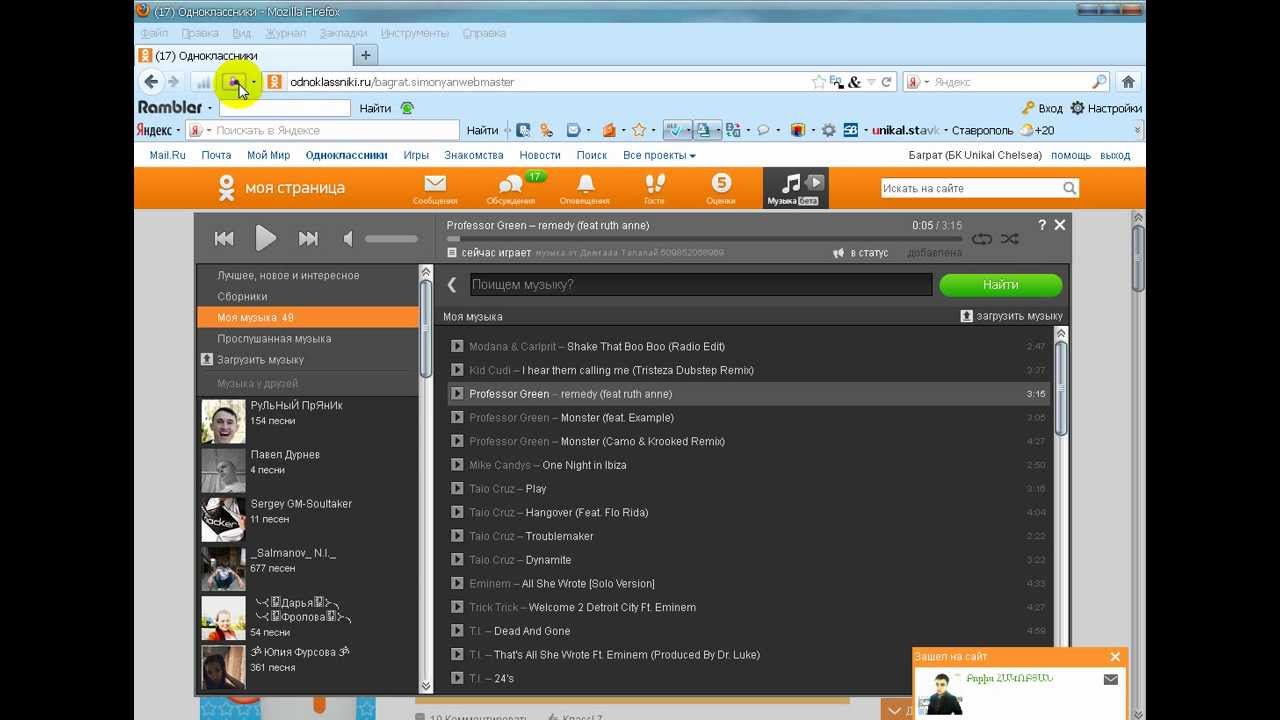Image resolution: width=1280 pixels, height=720 pixels.
Task: Play Monster (Camo & Krooked Remix) track
Action: (x=457, y=441)
